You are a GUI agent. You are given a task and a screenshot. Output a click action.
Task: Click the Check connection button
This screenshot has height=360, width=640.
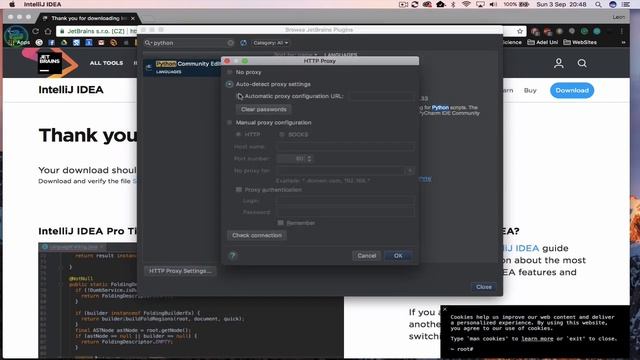257,236
